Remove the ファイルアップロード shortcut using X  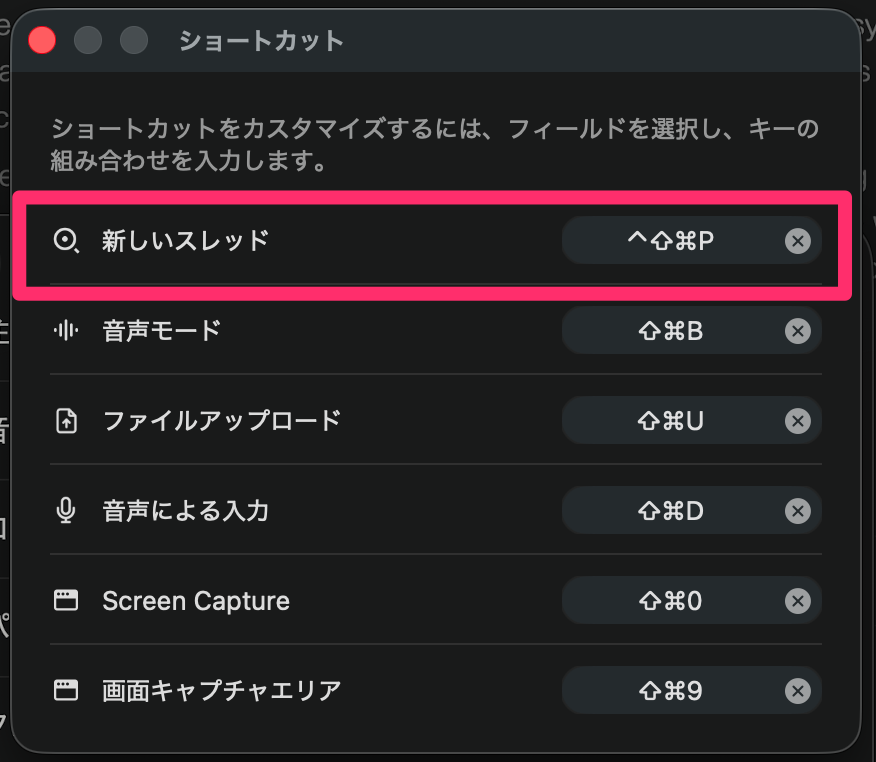[x=797, y=421]
